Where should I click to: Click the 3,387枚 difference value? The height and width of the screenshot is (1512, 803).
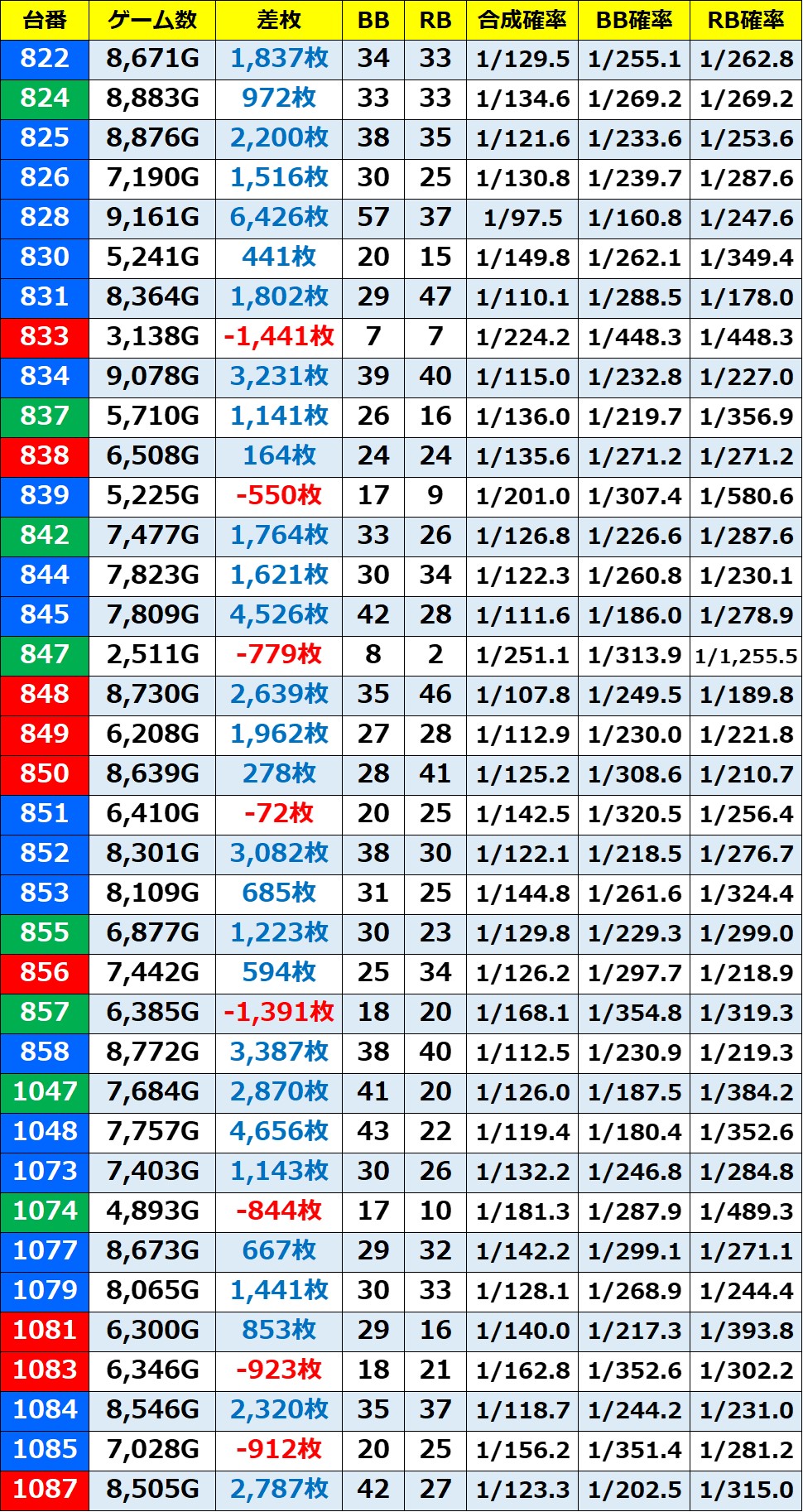point(279,1053)
